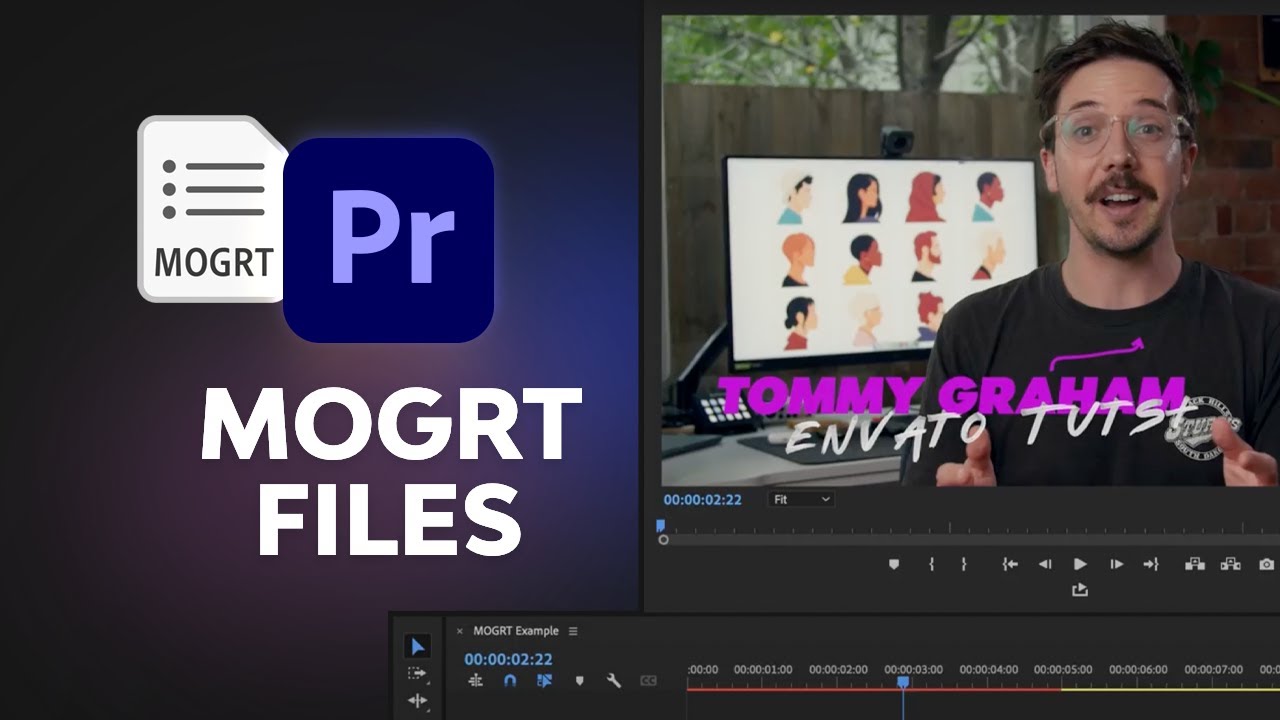Click the 00:00:04:00 mark on the ruler
1280x720 pixels.
(x=989, y=669)
